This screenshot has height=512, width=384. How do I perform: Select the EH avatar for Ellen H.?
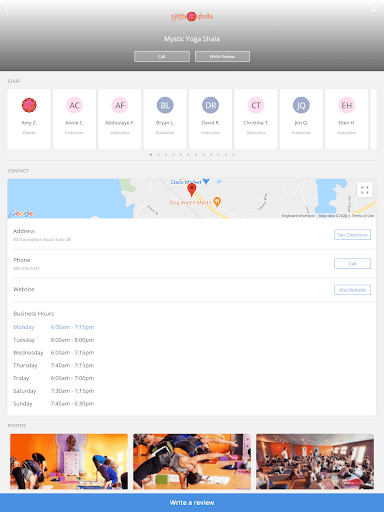coord(346,105)
